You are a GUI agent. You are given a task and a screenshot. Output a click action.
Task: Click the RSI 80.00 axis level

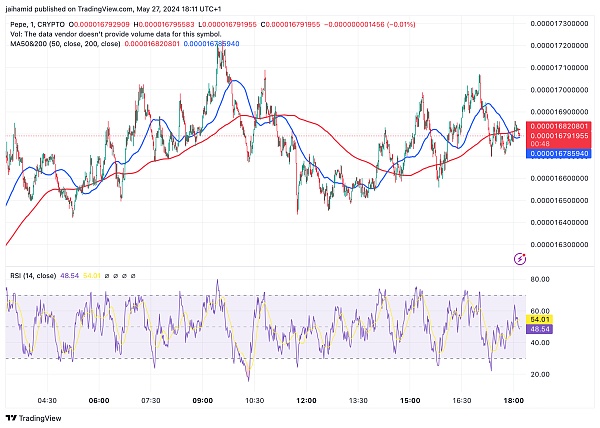tap(541, 281)
